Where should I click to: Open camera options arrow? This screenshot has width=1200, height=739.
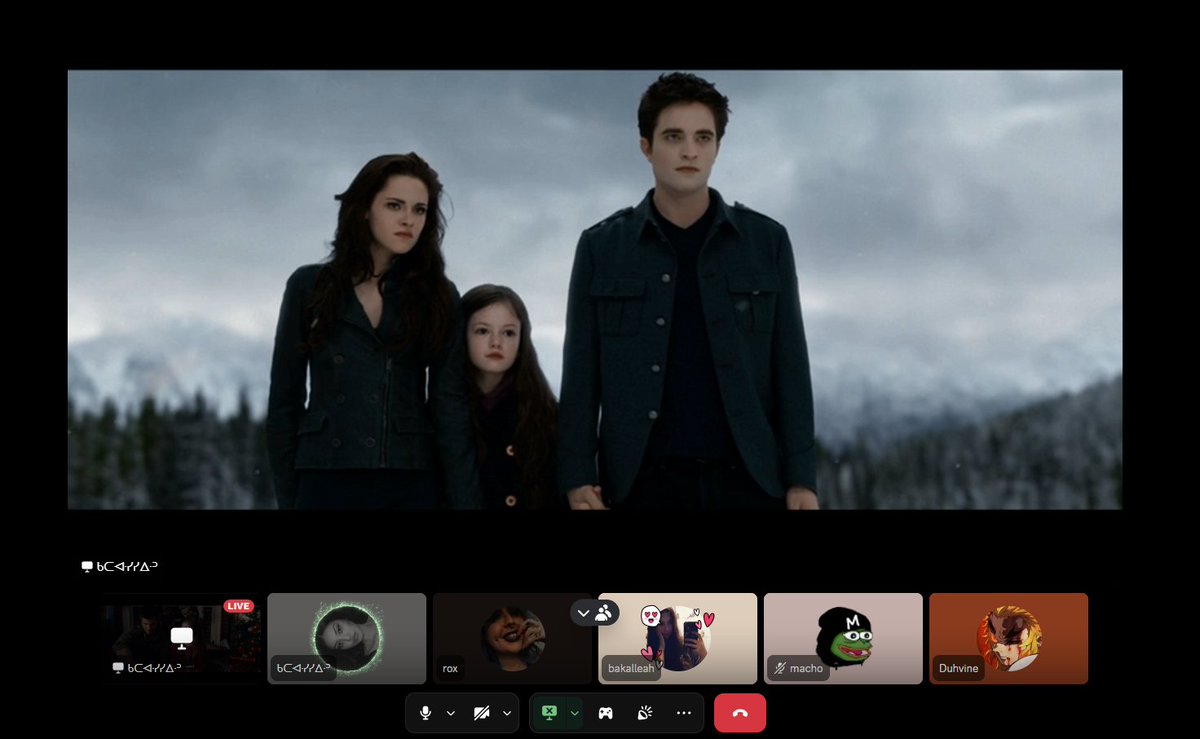[507, 713]
